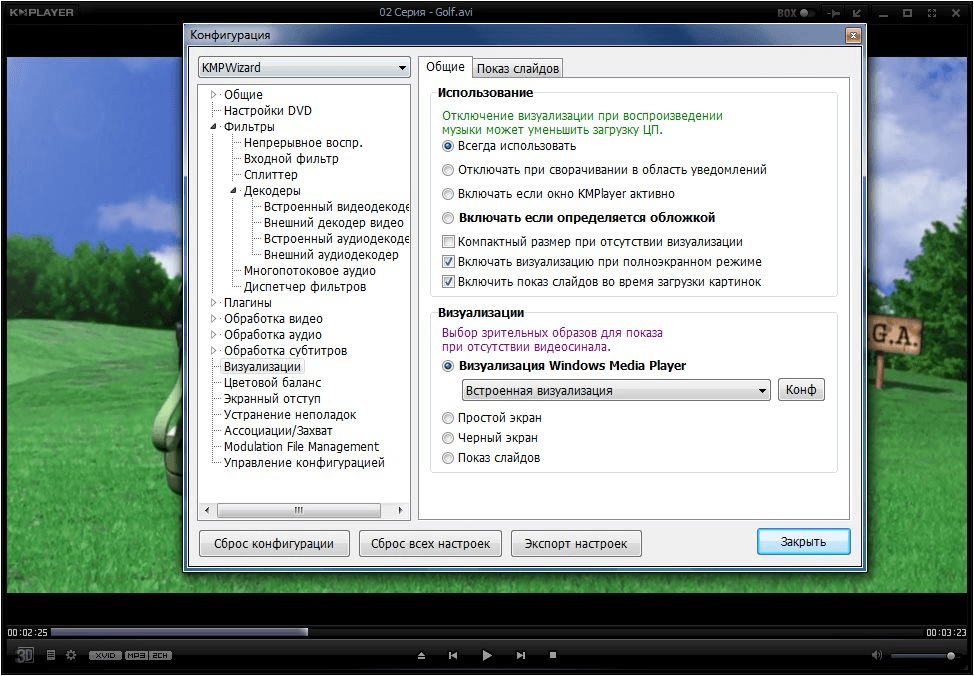Expand the 'Обработка субтитров' tree node
Image resolution: width=974 pixels, height=676 pixels.
(x=213, y=351)
